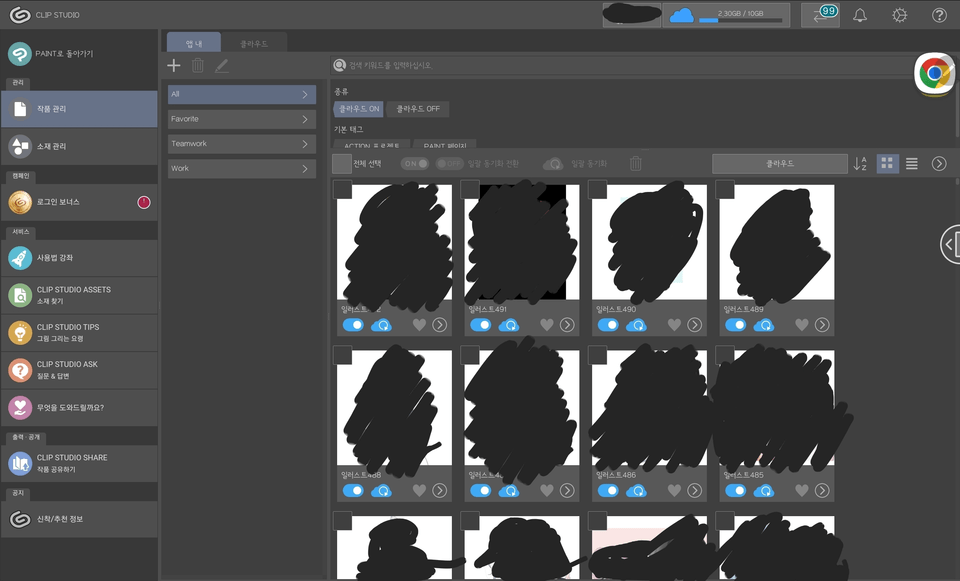Open 소재 관리 in the sidebar
The width and height of the screenshot is (960, 581).
pyautogui.click(x=79, y=146)
